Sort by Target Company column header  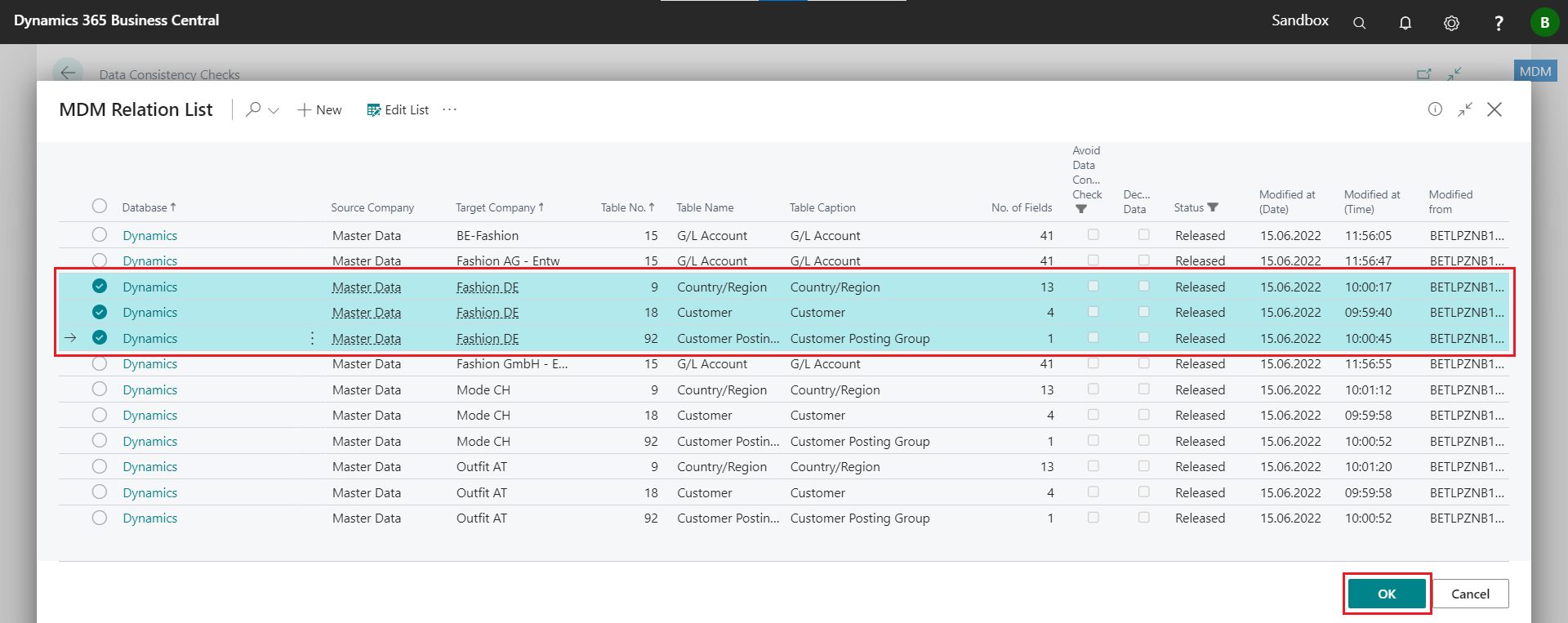[x=499, y=207]
